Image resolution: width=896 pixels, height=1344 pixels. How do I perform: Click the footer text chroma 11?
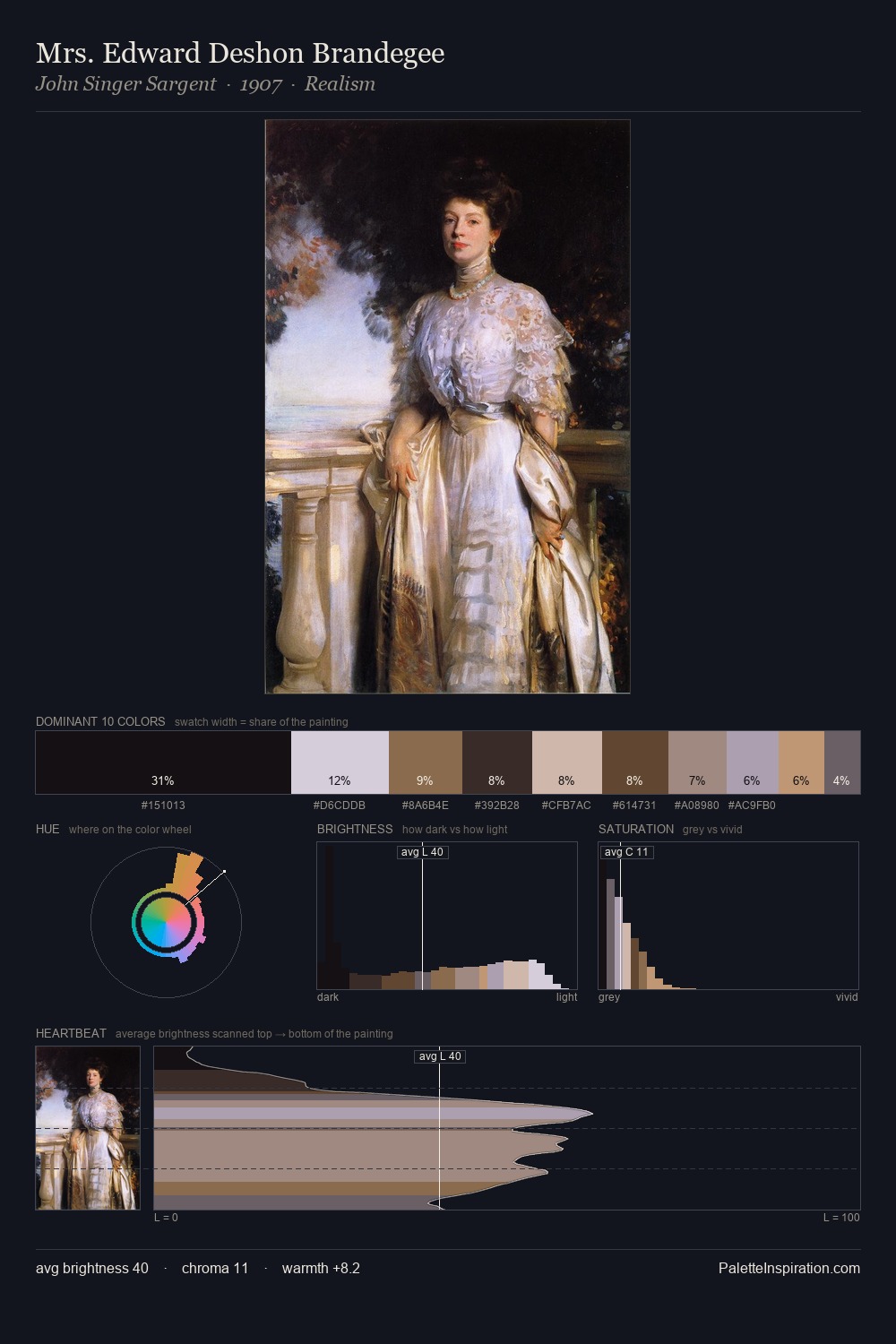[x=215, y=1268]
